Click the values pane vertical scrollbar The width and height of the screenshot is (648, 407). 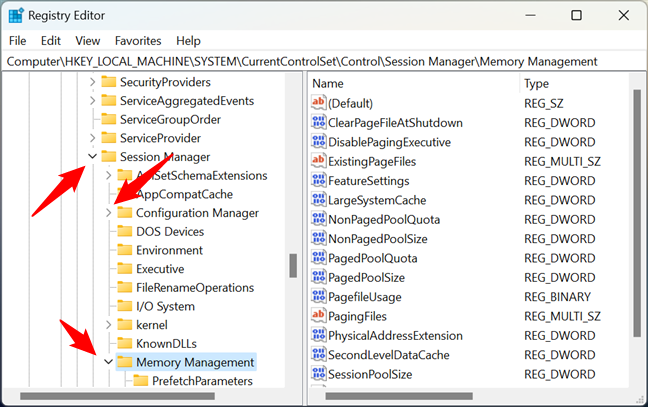pos(637,214)
